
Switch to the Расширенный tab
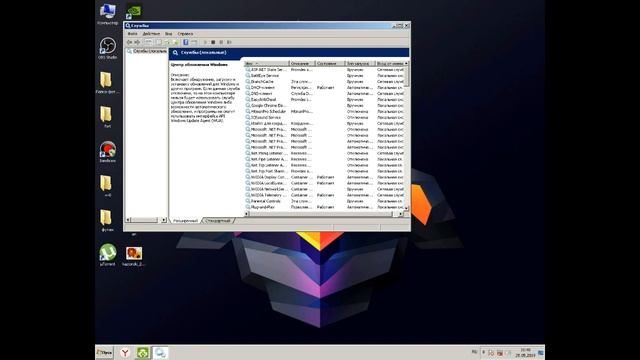[185, 220]
